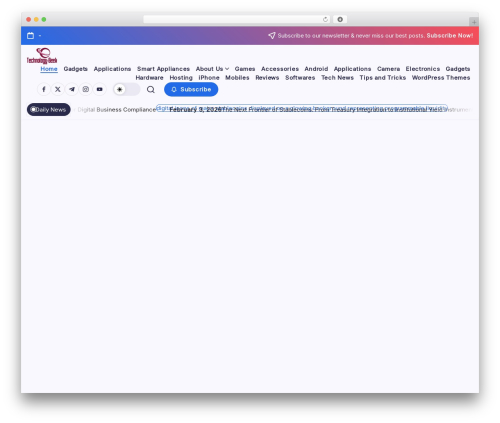
Task: Click the Subscribe Now! link
Action: click(450, 35)
